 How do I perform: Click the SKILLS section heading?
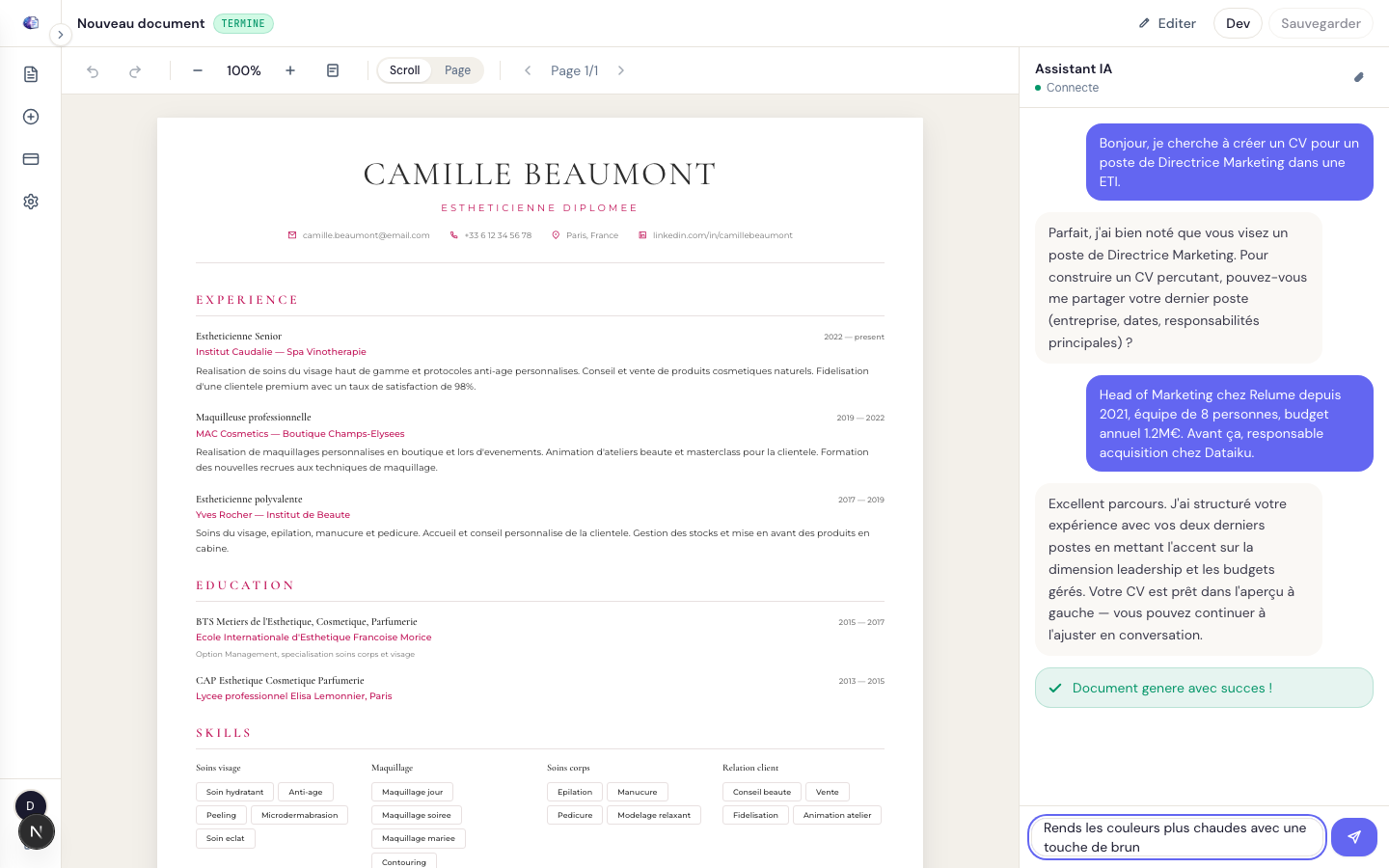(x=224, y=733)
